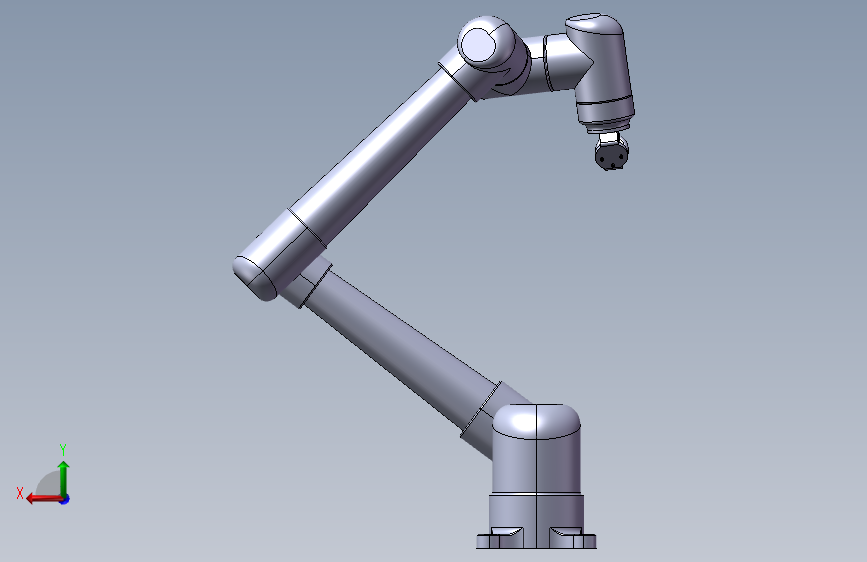
Task: Select the domed shoulder joint housing above base
Action: pyautogui.click(x=536, y=448)
